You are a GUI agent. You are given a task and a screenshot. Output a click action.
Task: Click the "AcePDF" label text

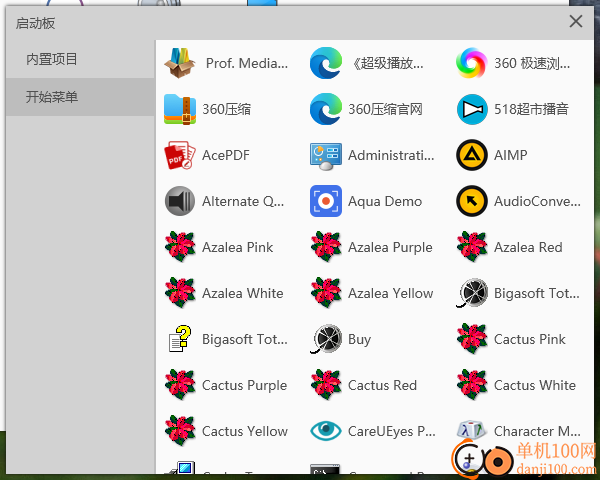[x=226, y=155]
